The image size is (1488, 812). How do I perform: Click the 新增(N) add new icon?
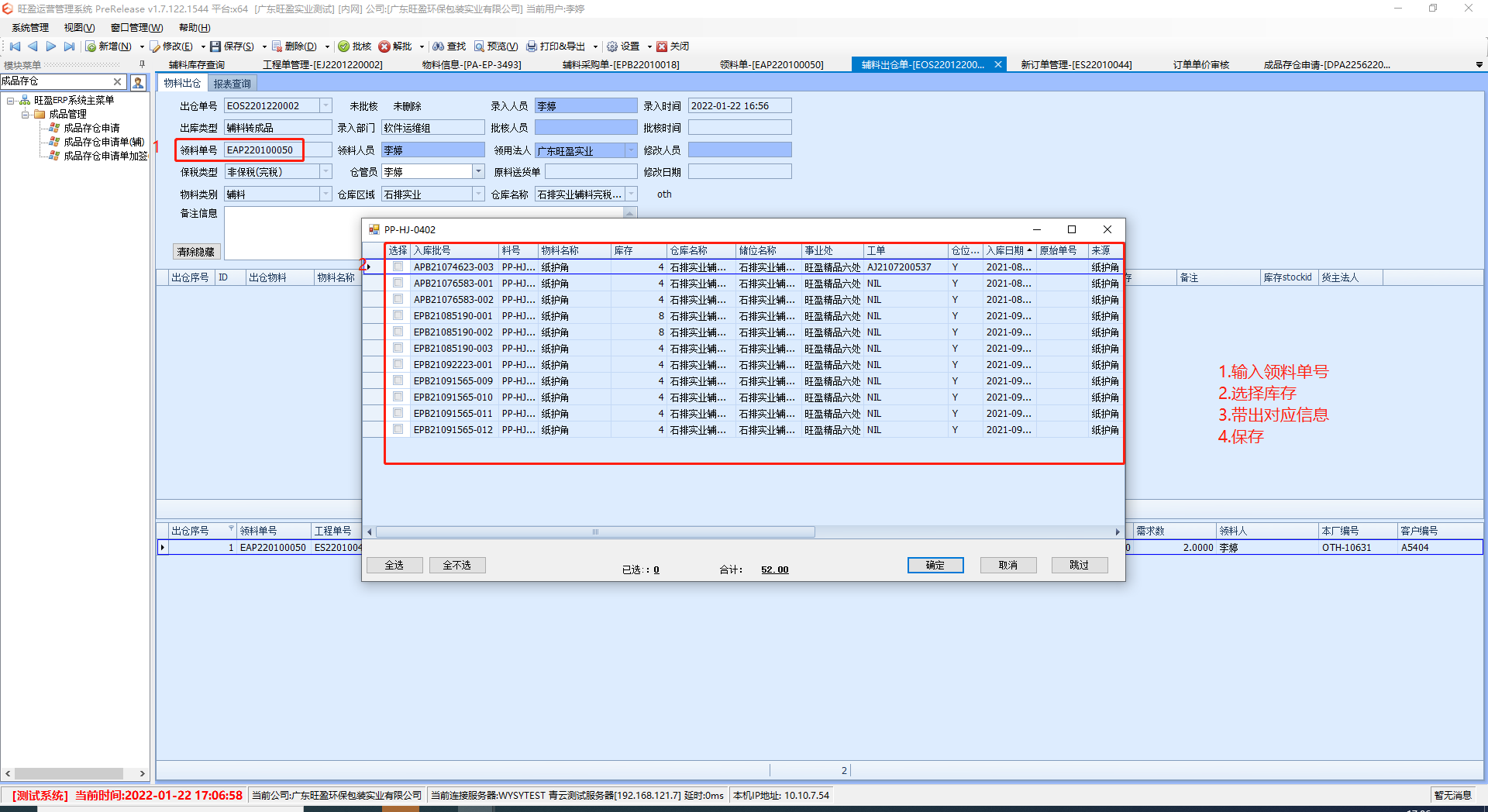point(91,46)
